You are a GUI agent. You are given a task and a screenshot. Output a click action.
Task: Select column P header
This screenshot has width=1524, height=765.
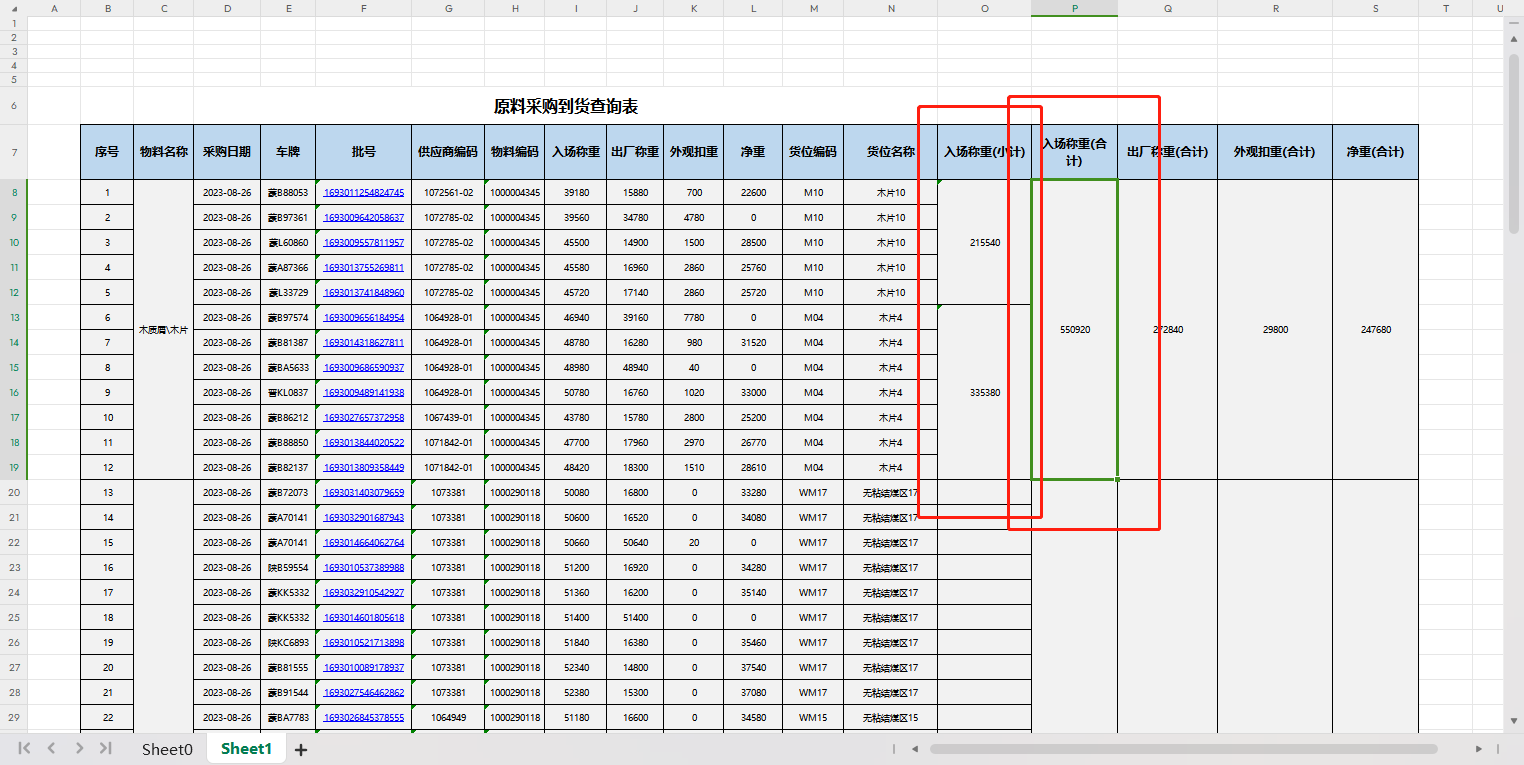click(1075, 8)
